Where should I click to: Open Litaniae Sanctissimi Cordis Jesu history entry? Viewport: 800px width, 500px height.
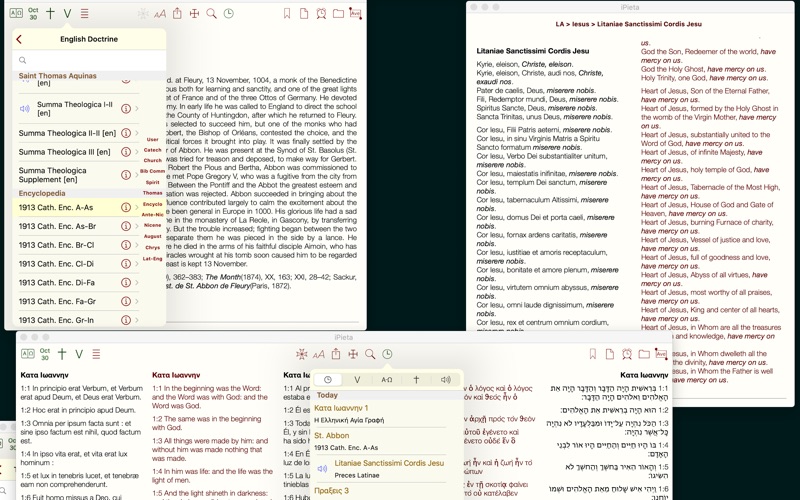pos(389,469)
